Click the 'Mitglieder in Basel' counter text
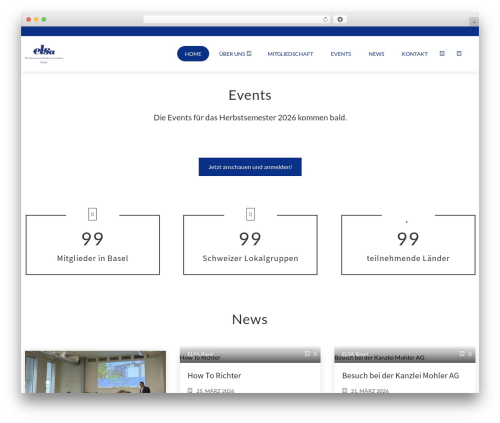Screen dimensions: 500x423 point(92,258)
